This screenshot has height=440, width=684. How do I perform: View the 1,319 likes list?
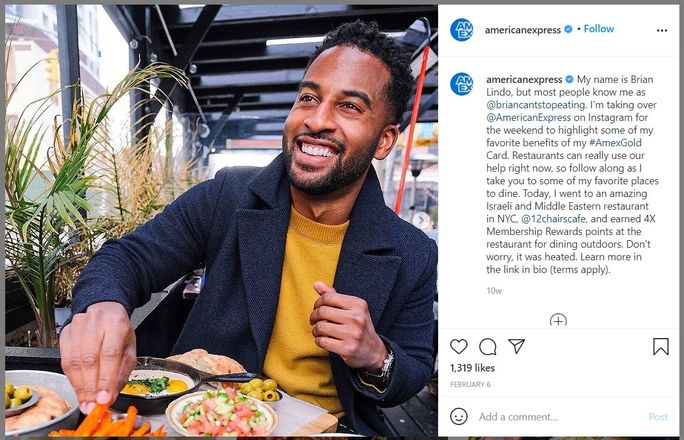472,368
